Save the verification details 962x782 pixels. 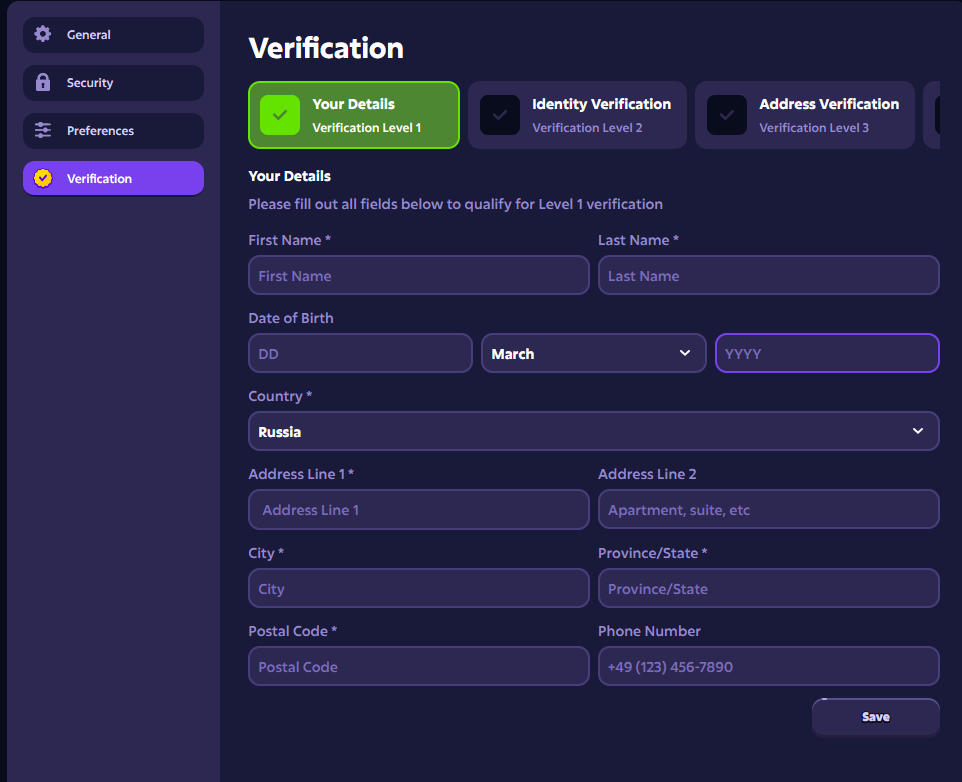coord(875,717)
